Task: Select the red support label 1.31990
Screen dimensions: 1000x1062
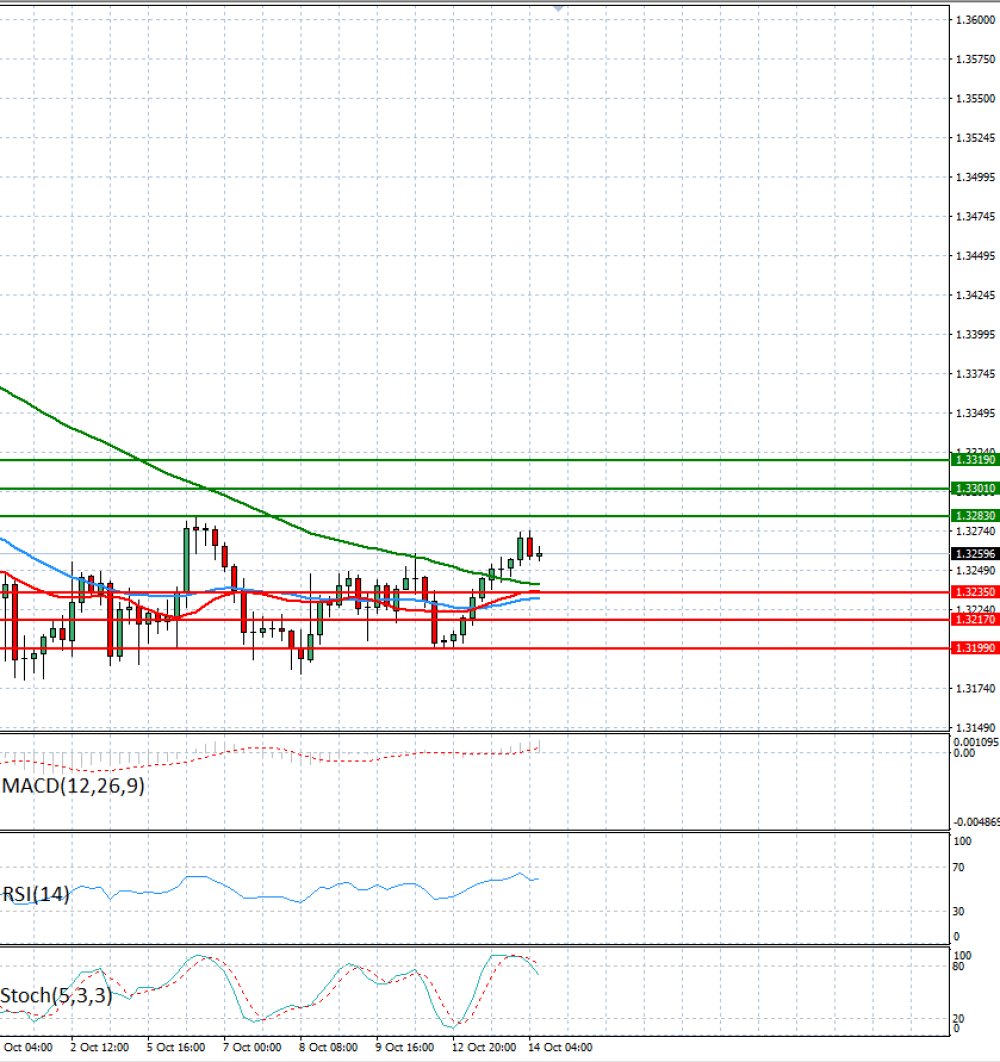Action: [975, 648]
